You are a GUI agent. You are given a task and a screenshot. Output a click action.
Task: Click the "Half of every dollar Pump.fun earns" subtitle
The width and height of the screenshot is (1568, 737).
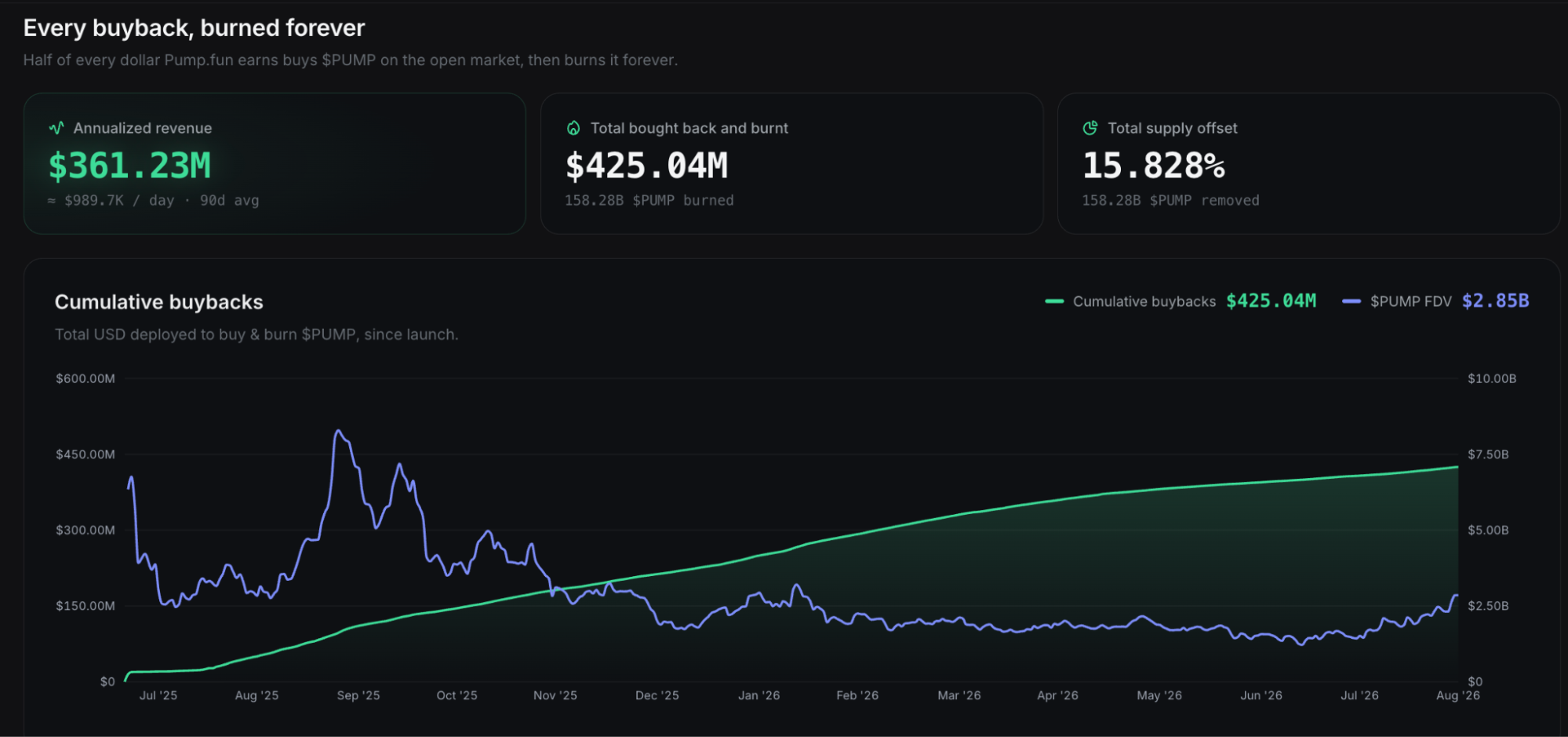[x=351, y=60]
